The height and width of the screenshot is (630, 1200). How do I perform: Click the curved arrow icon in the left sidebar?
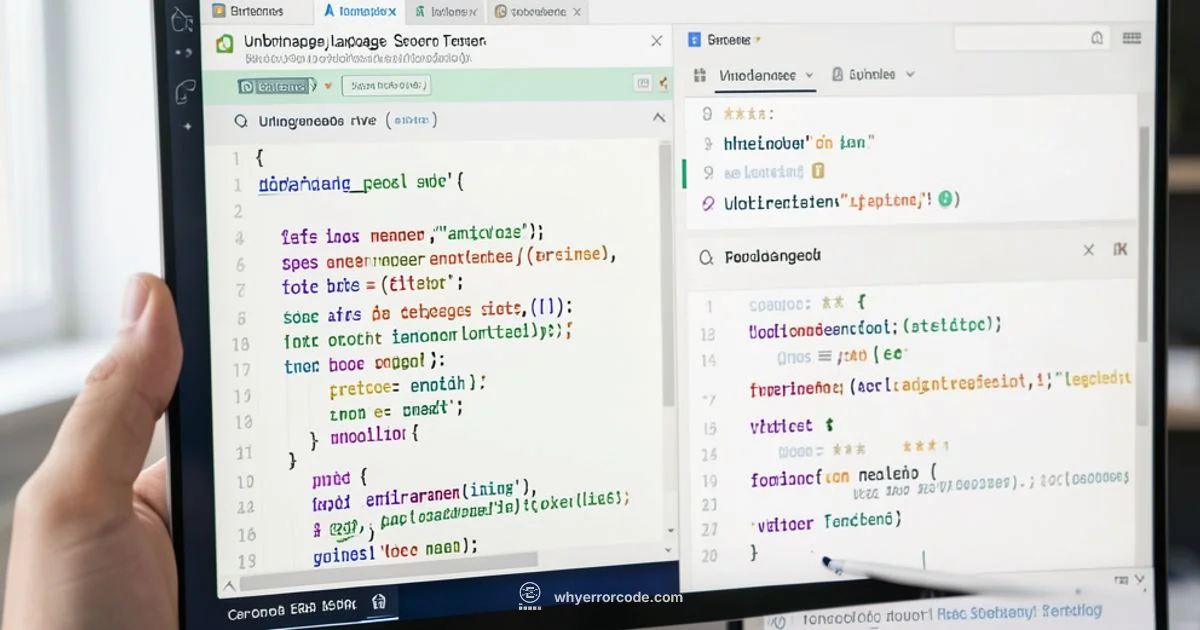pos(185,92)
